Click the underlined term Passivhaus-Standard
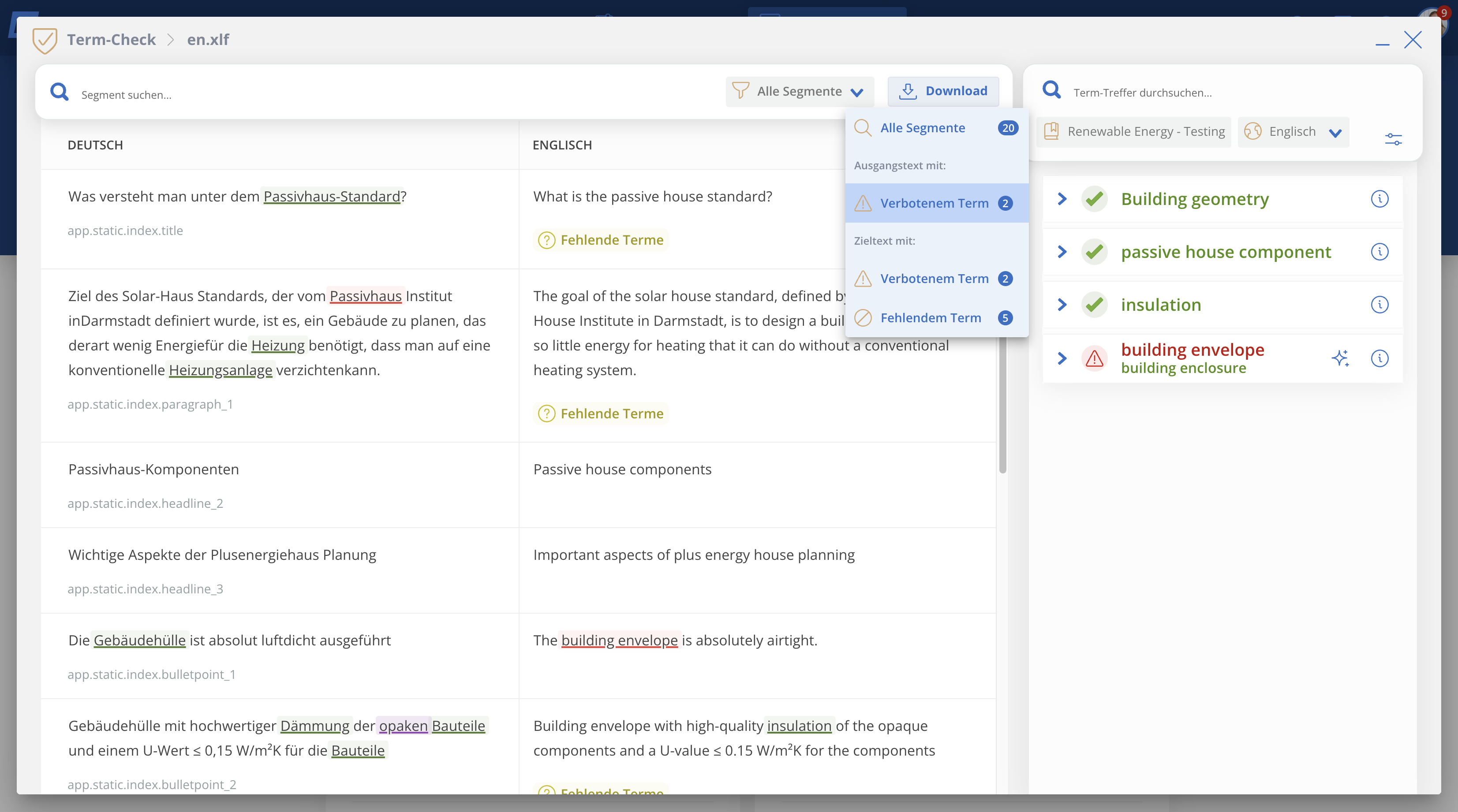Viewport: 1458px width, 812px height. point(332,196)
